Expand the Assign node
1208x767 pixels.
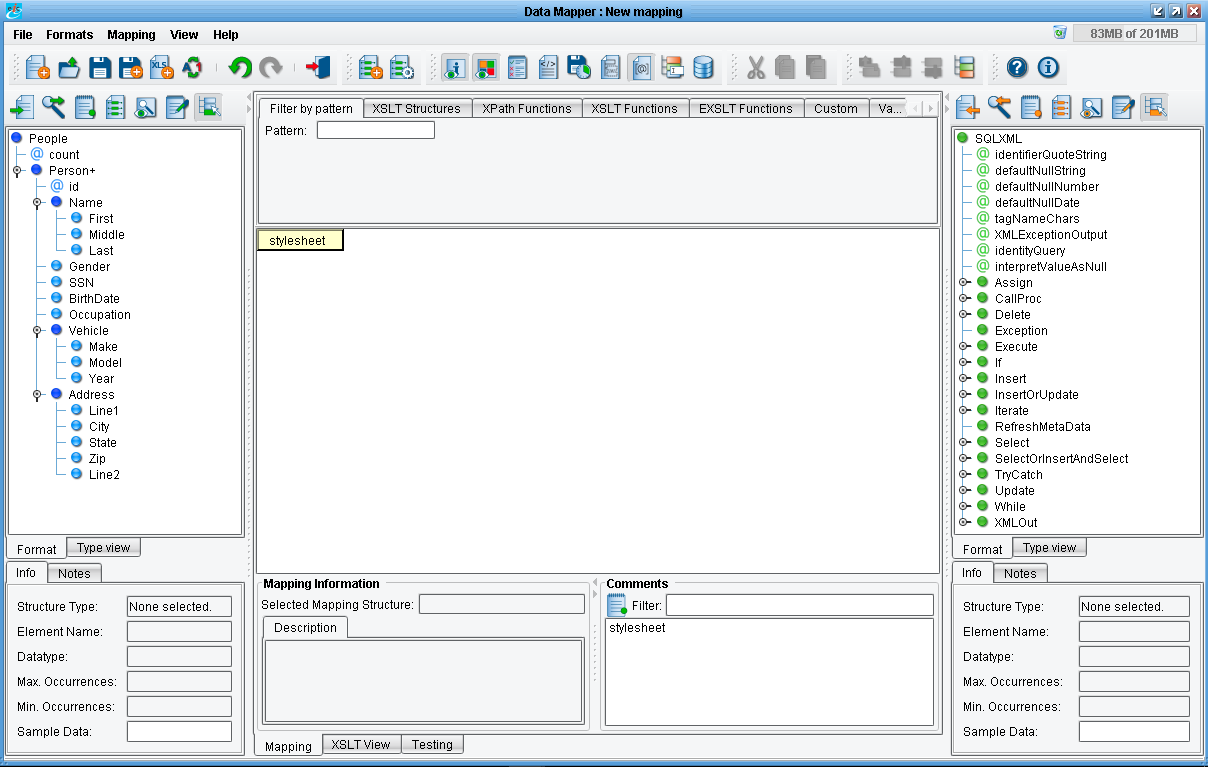pyautogui.click(x=964, y=283)
